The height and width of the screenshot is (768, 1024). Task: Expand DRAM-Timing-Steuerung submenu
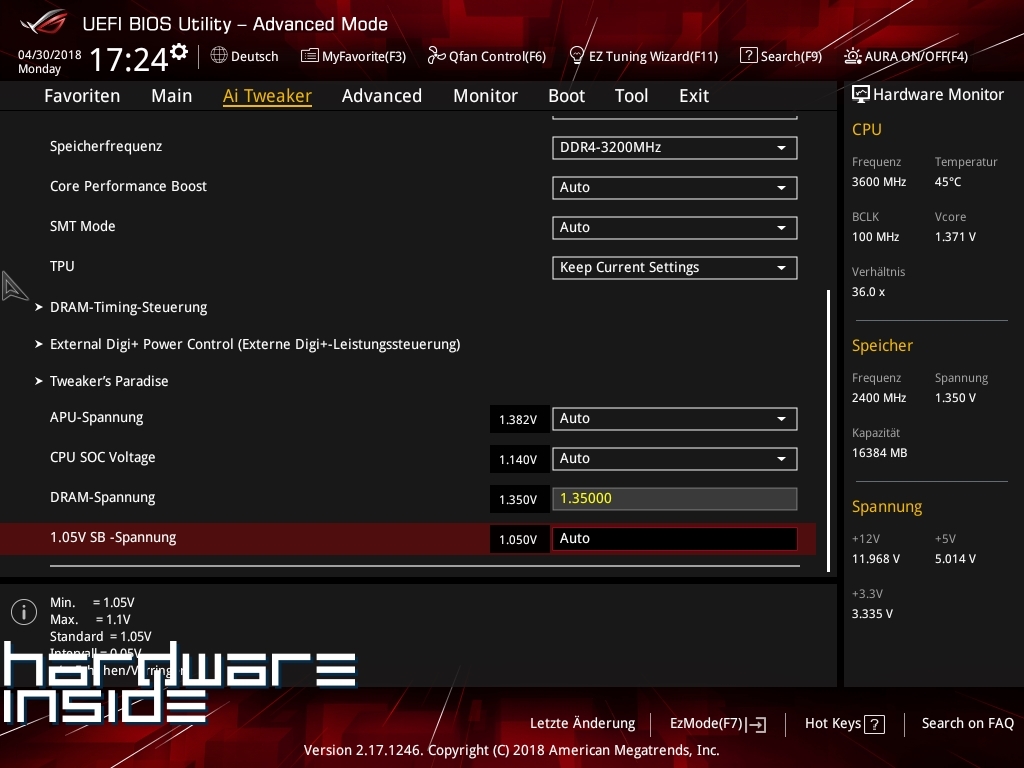128,307
